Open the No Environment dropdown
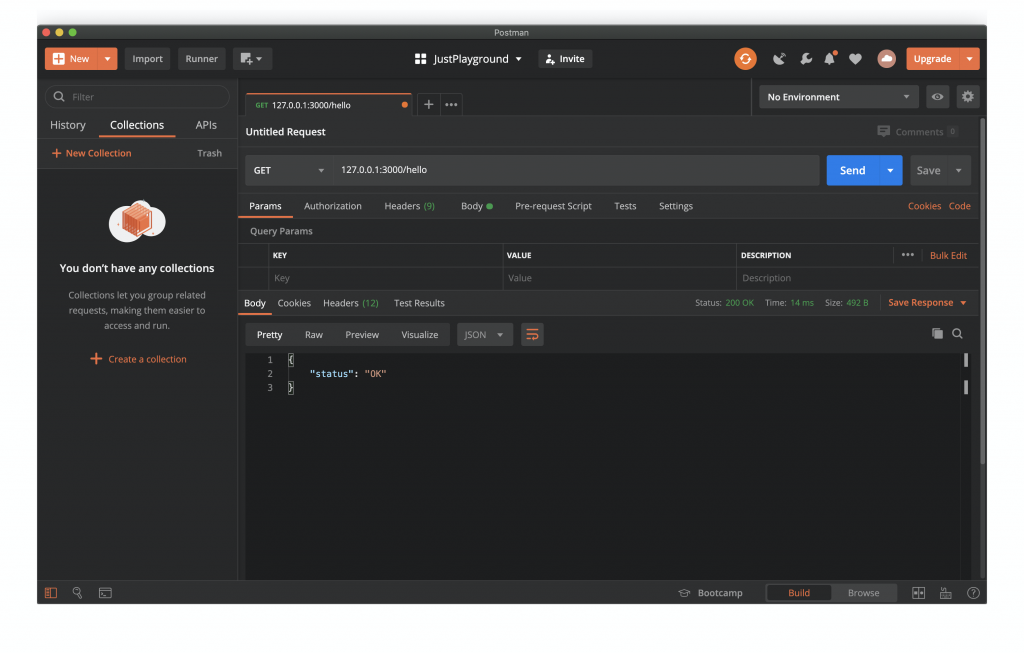The height and width of the screenshot is (653, 1024). (x=839, y=97)
